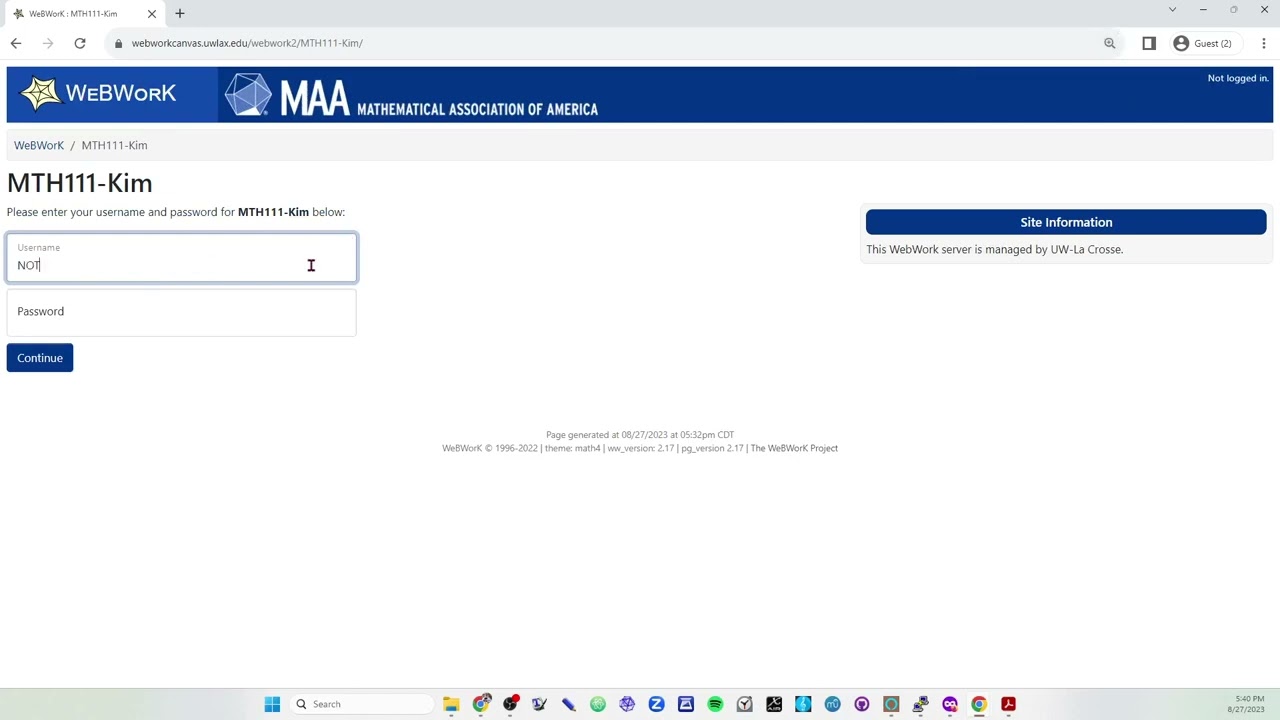The width and height of the screenshot is (1280, 720).
Task: Open the purple polyhedron taskbar icon
Action: coord(627,704)
